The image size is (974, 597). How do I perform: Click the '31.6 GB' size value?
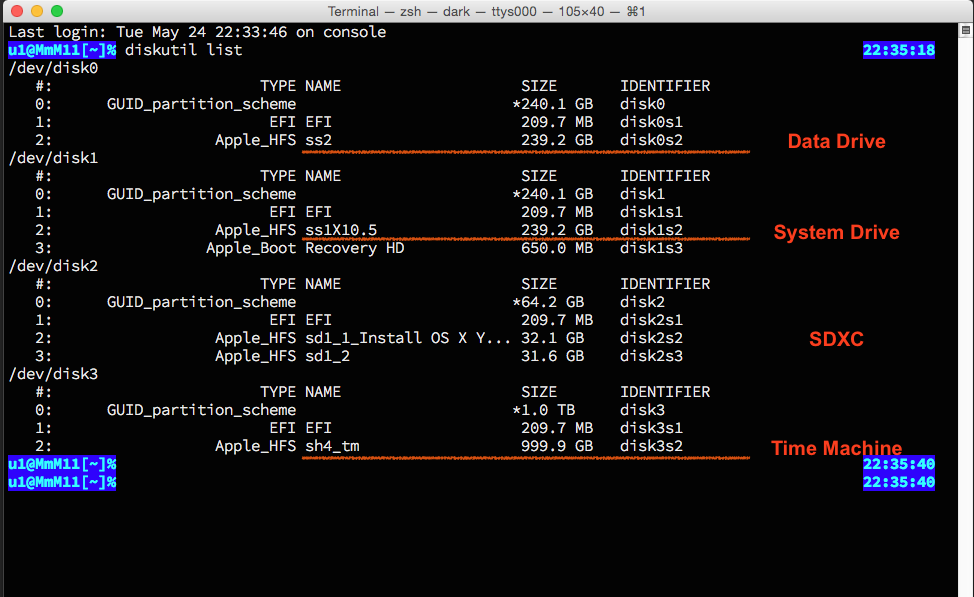[553, 357]
